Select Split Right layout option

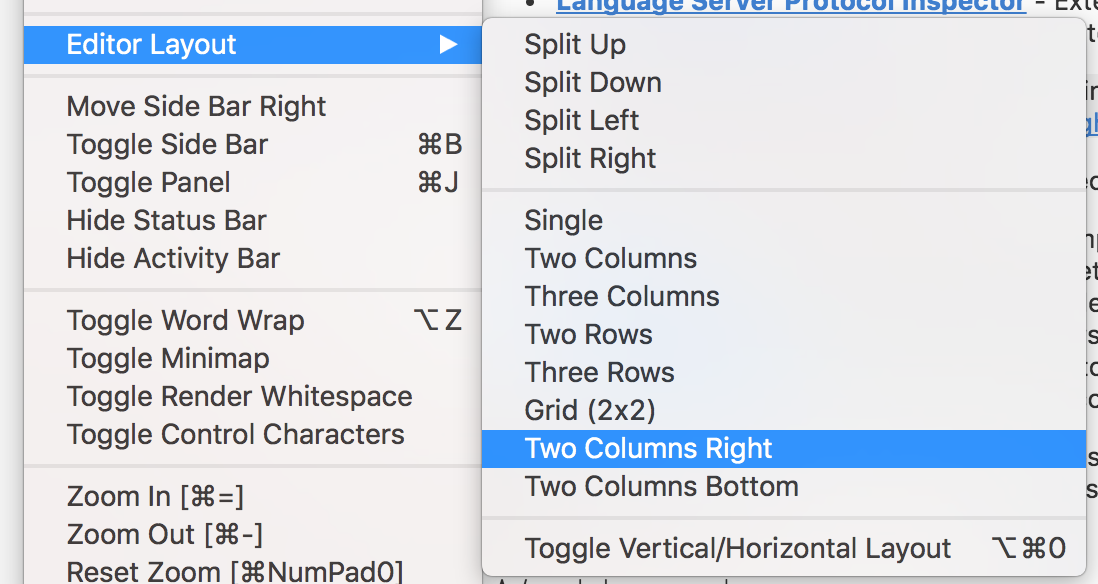click(x=590, y=158)
